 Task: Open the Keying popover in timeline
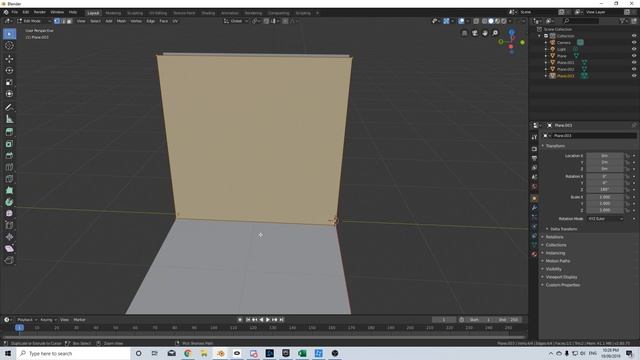tap(48, 320)
